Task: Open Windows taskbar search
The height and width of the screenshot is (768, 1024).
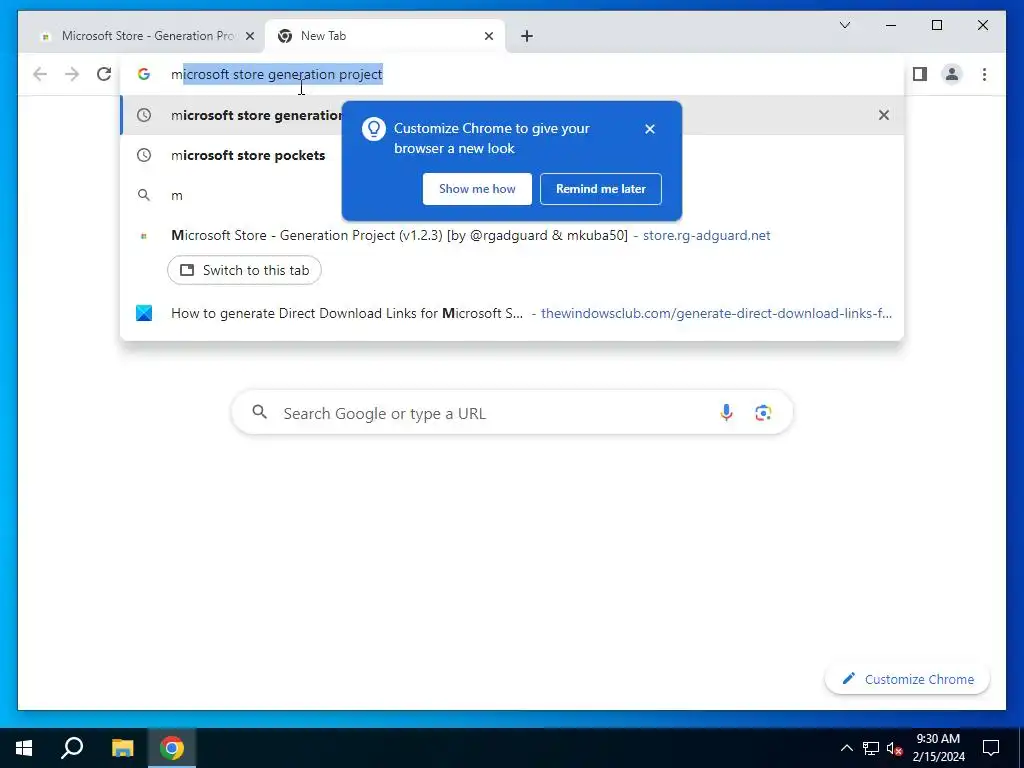Action: click(72, 748)
